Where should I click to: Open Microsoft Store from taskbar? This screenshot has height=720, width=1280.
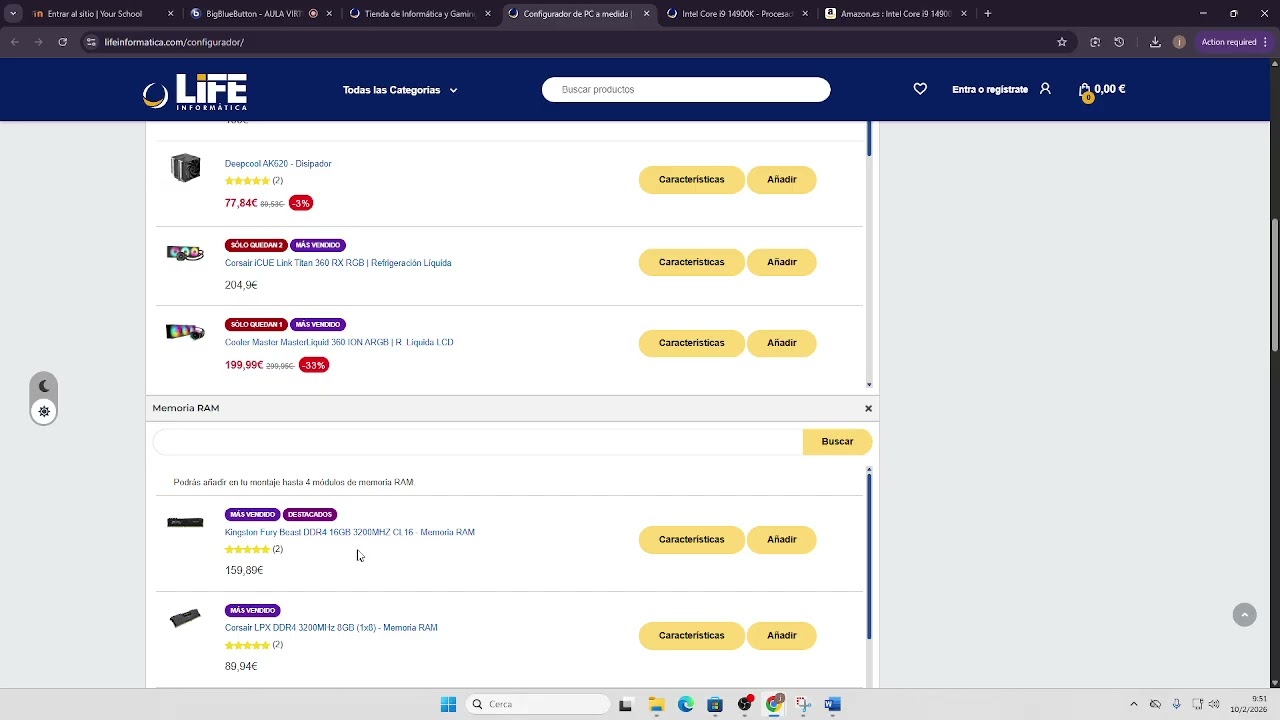coord(714,704)
